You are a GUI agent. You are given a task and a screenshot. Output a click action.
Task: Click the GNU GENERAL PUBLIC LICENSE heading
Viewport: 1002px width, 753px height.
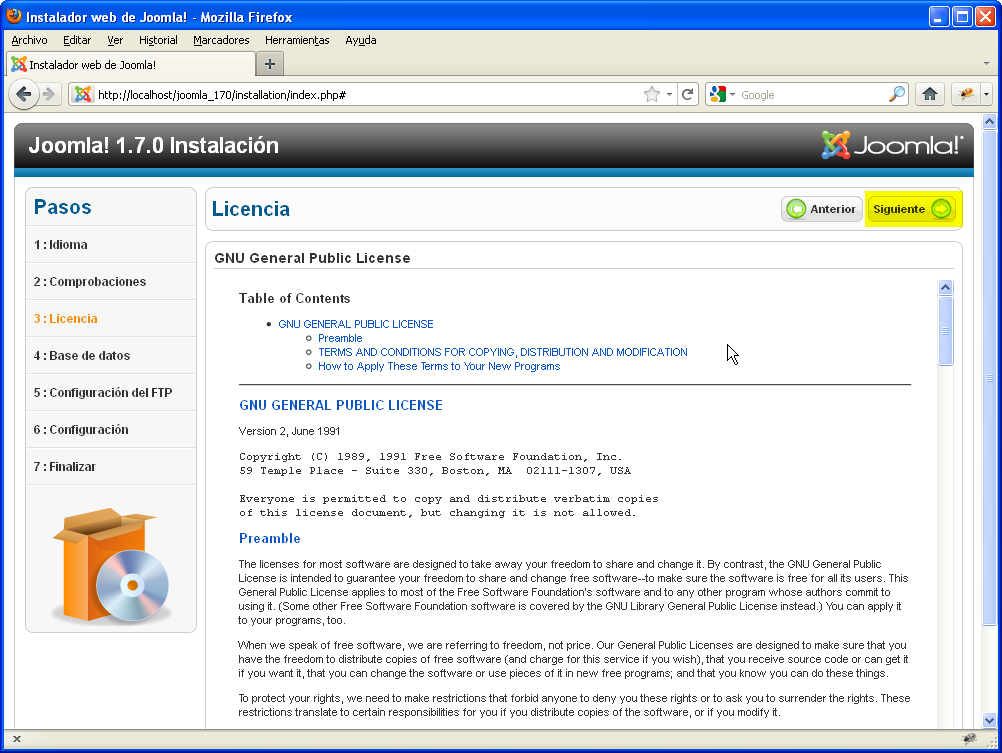click(341, 405)
